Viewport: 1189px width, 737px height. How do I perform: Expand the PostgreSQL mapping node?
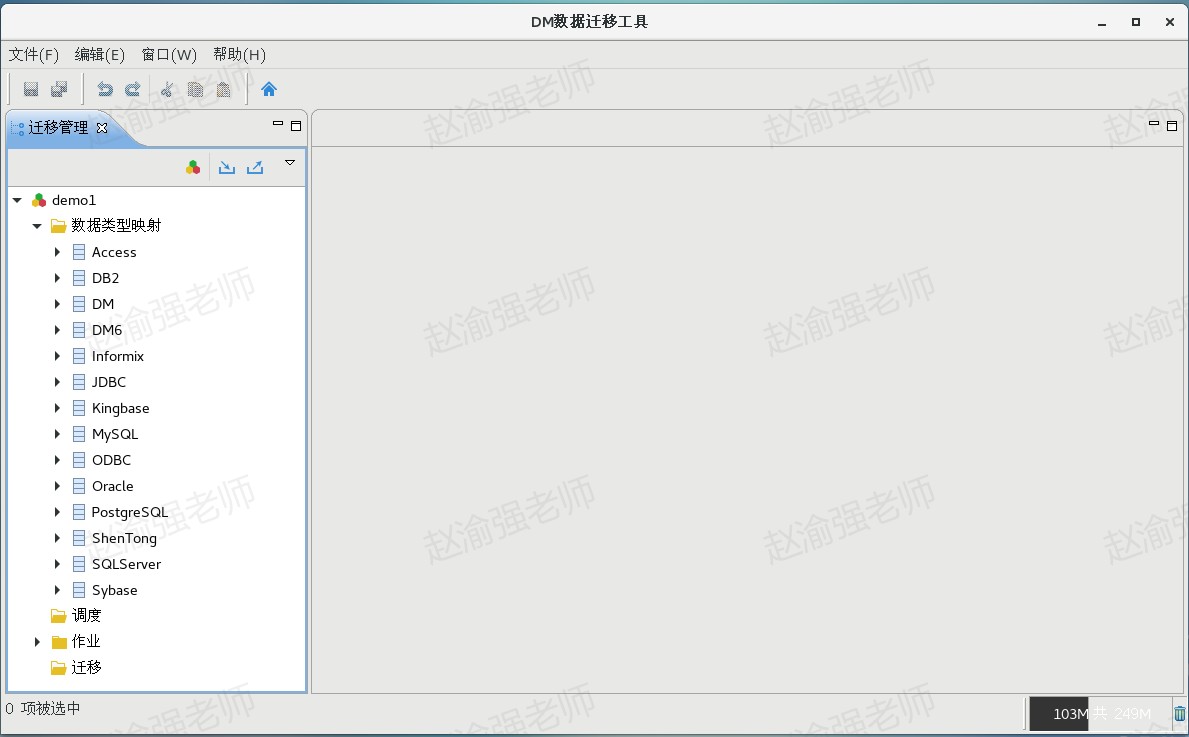57,512
